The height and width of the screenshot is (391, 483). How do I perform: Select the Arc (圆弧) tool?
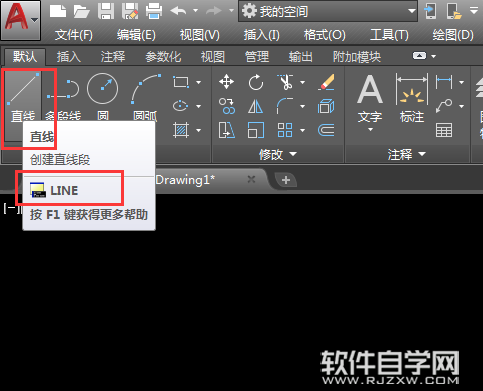(145, 96)
